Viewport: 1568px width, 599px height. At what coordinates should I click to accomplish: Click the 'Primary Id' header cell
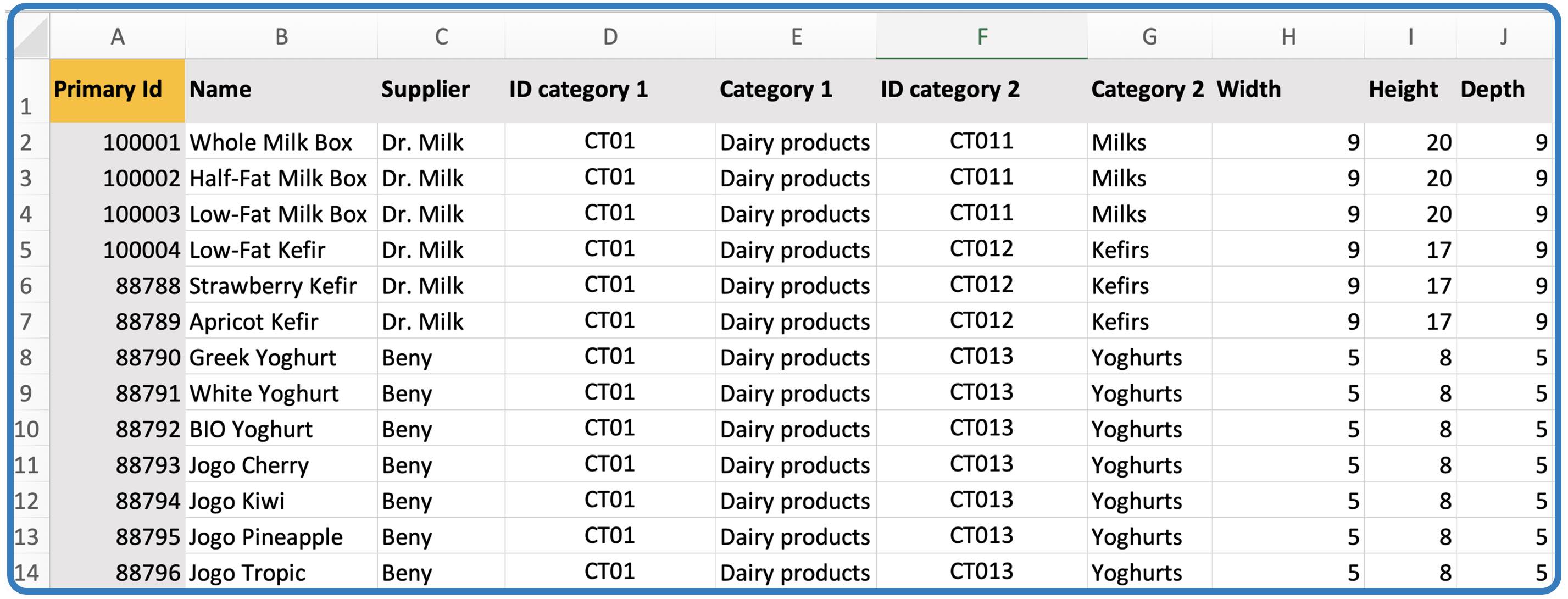pyautogui.click(x=118, y=91)
